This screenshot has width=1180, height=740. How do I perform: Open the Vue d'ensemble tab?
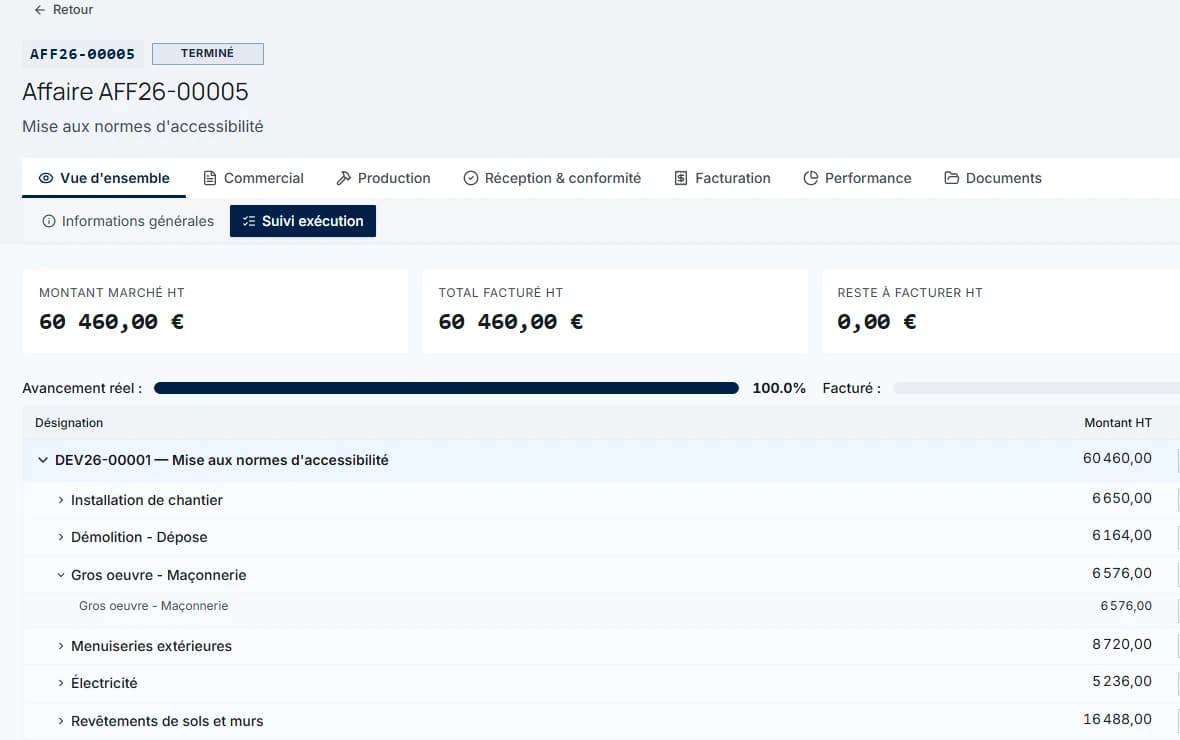(x=104, y=178)
